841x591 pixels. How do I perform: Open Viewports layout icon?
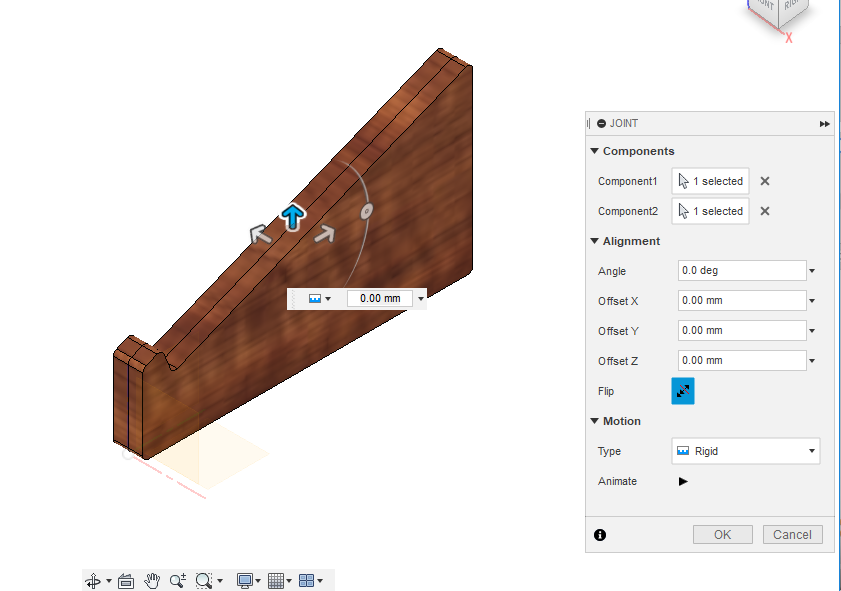(306, 581)
